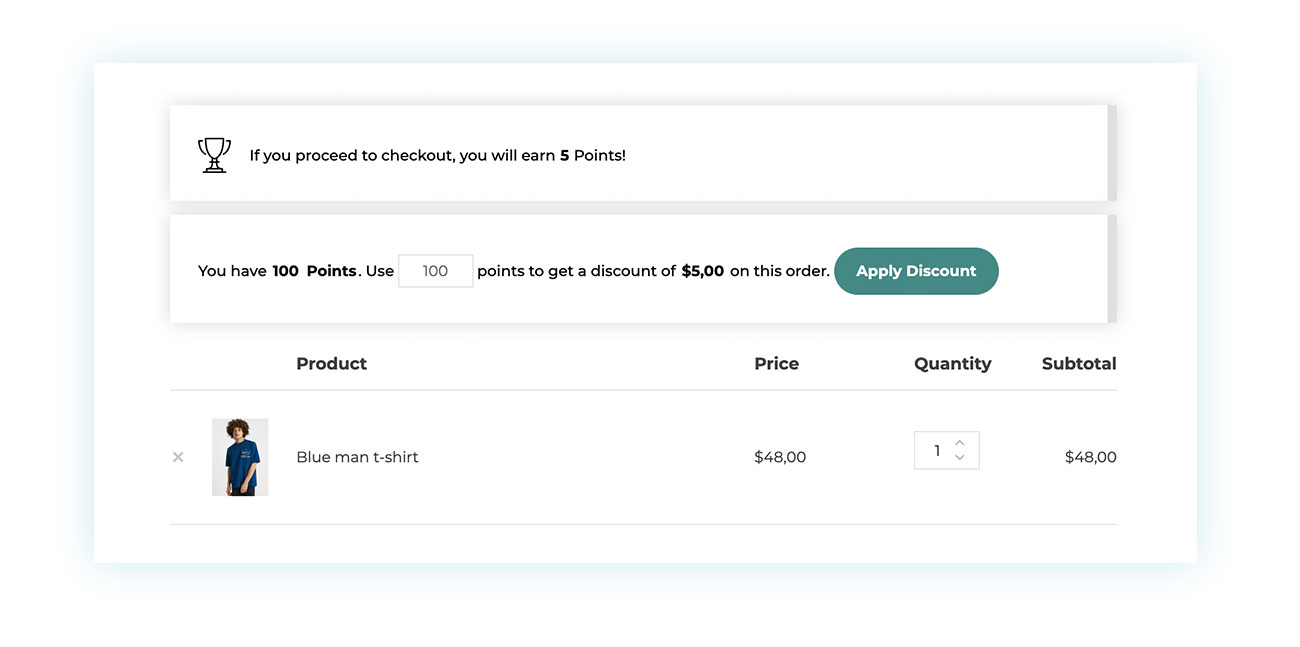The image size is (1300, 647).
Task: Click the Subtotal column header
Action: 1078,364
